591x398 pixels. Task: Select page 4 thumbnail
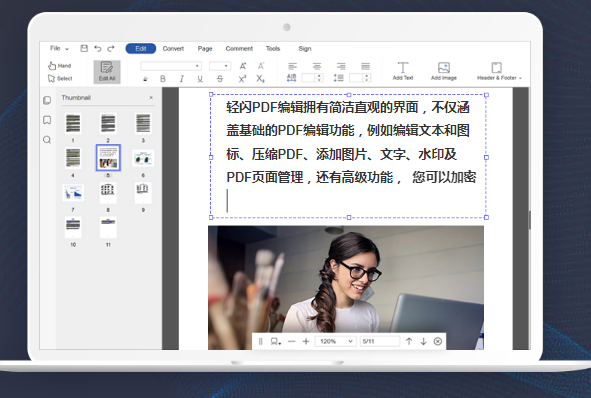point(73,158)
